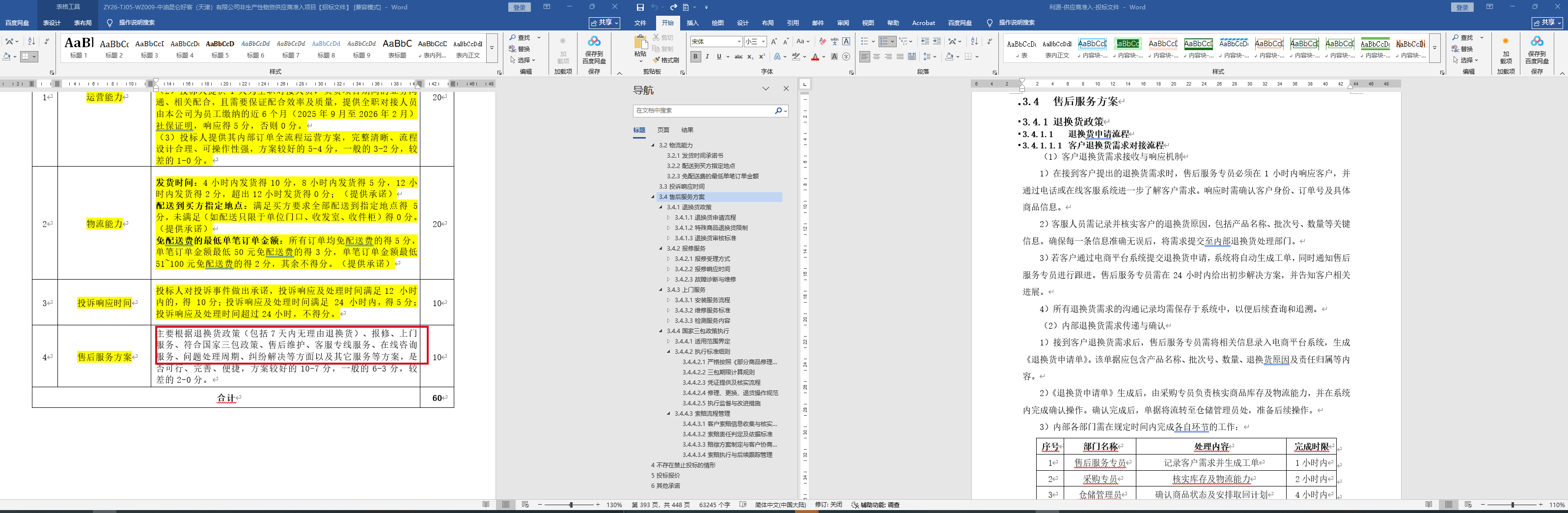Click the Sort (A-Z) paragraph icon
The height and width of the screenshot is (513, 1568).
pos(974,41)
